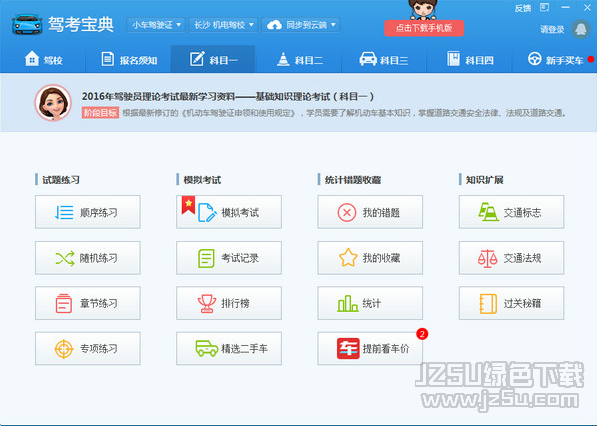Open 统计 bar chart icon
This screenshot has width=597, height=426.
tap(347, 303)
